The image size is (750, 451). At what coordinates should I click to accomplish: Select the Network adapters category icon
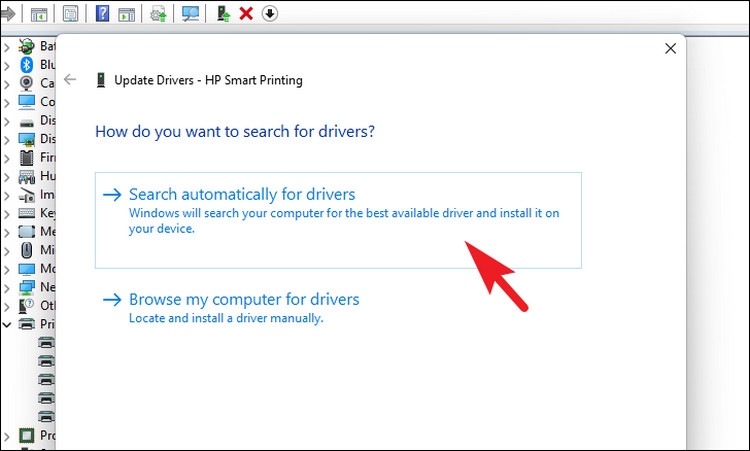click(x=27, y=287)
